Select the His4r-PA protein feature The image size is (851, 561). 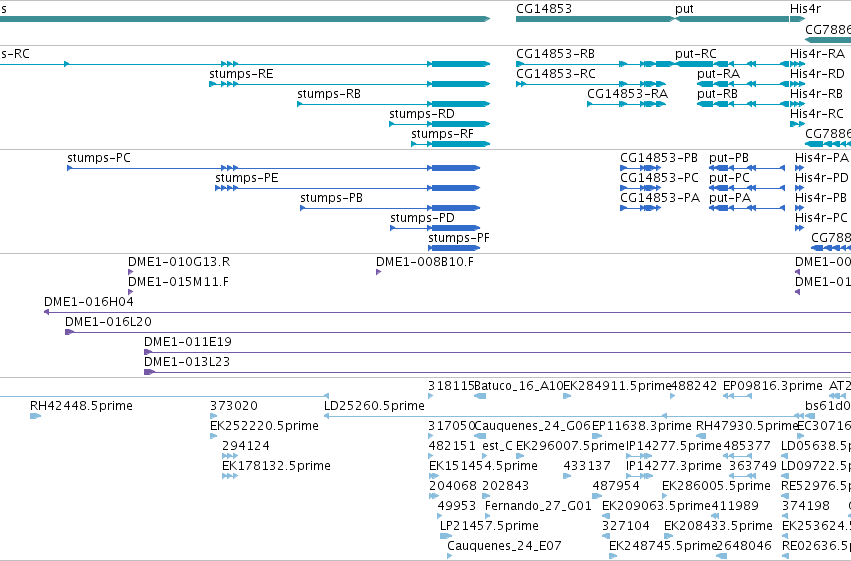tap(799, 168)
